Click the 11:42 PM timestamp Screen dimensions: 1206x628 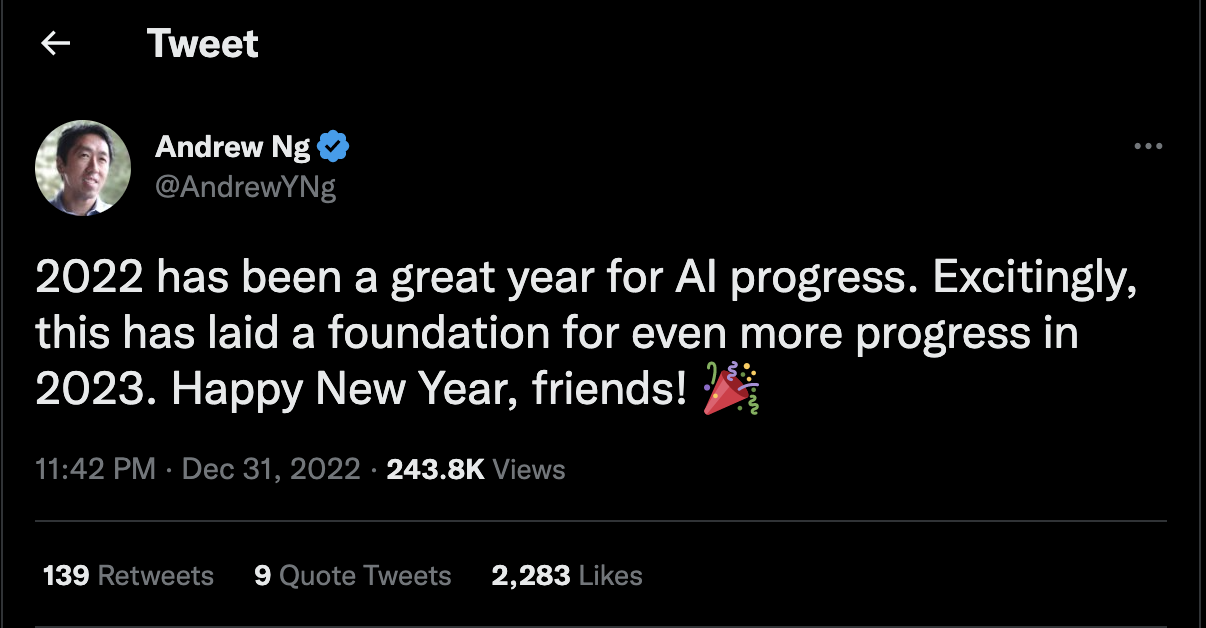click(95, 469)
